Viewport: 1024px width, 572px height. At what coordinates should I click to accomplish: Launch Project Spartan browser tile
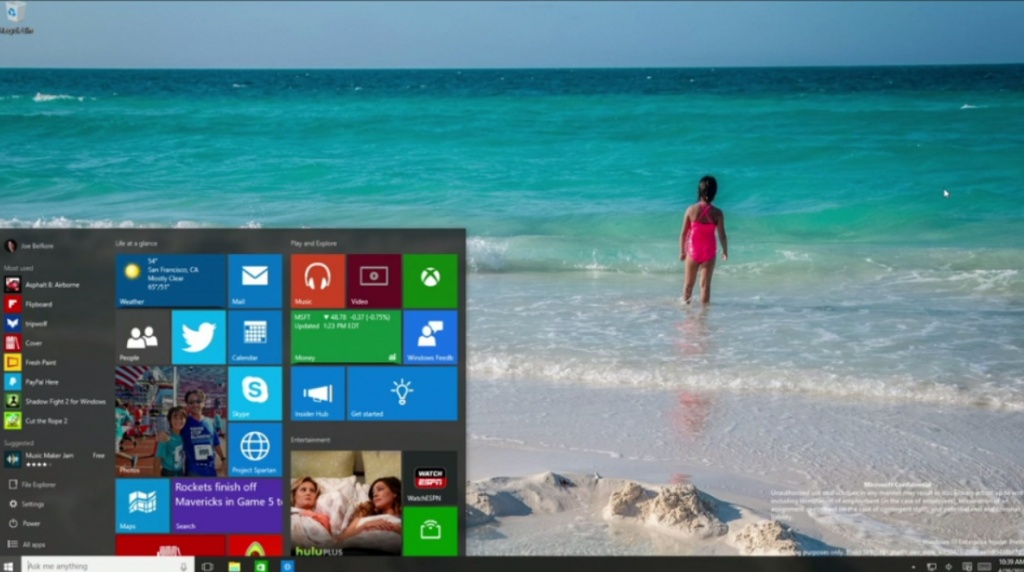pyautogui.click(x=255, y=449)
